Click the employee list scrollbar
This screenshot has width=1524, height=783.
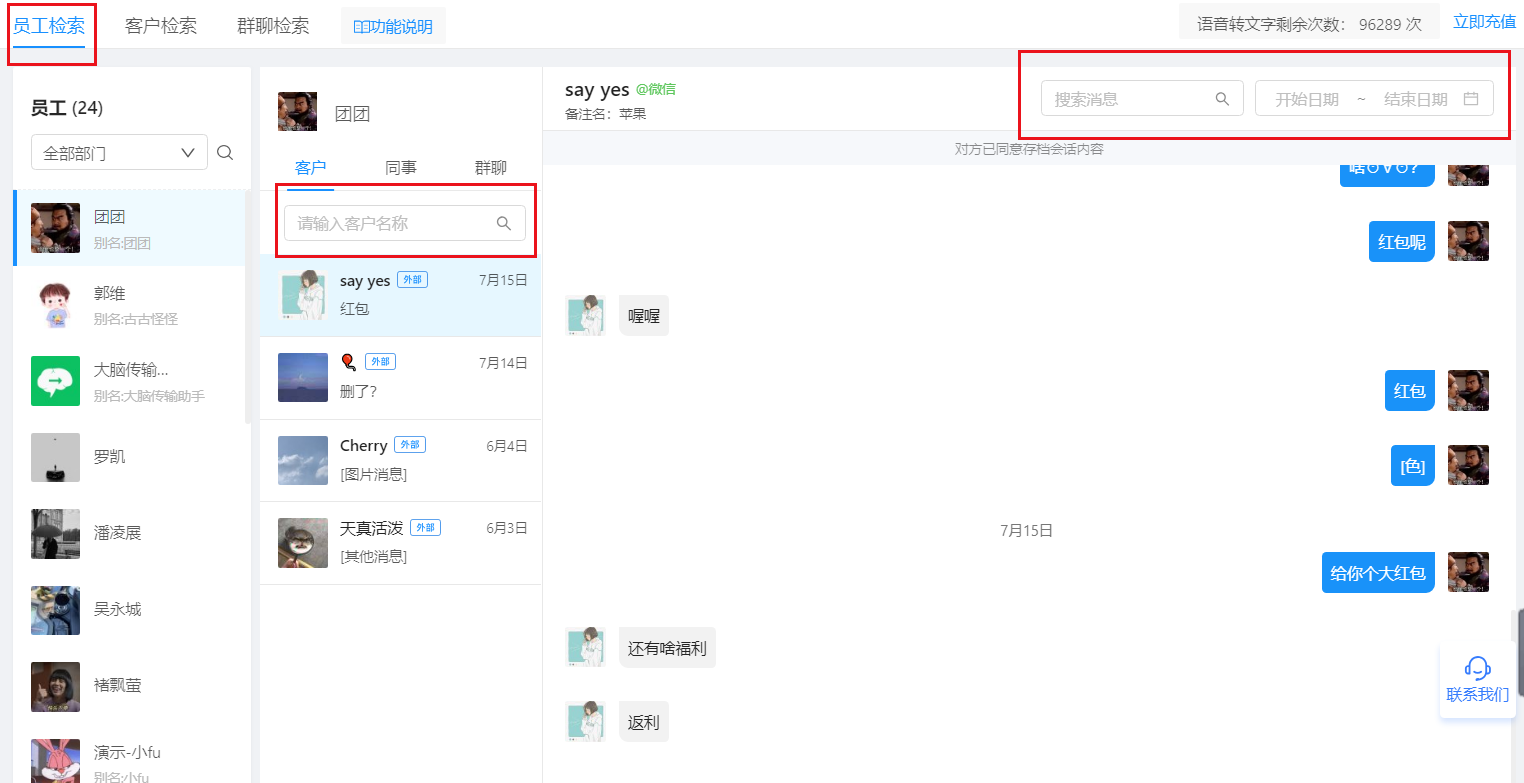pyautogui.click(x=247, y=308)
